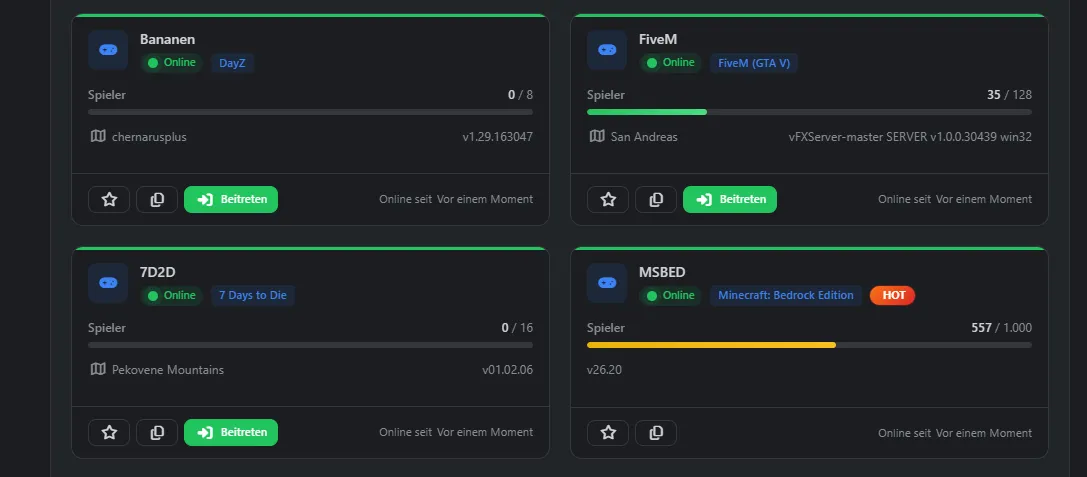Copy the 7D2D server address
Viewport: 1087px width, 477px height.
pos(157,433)
